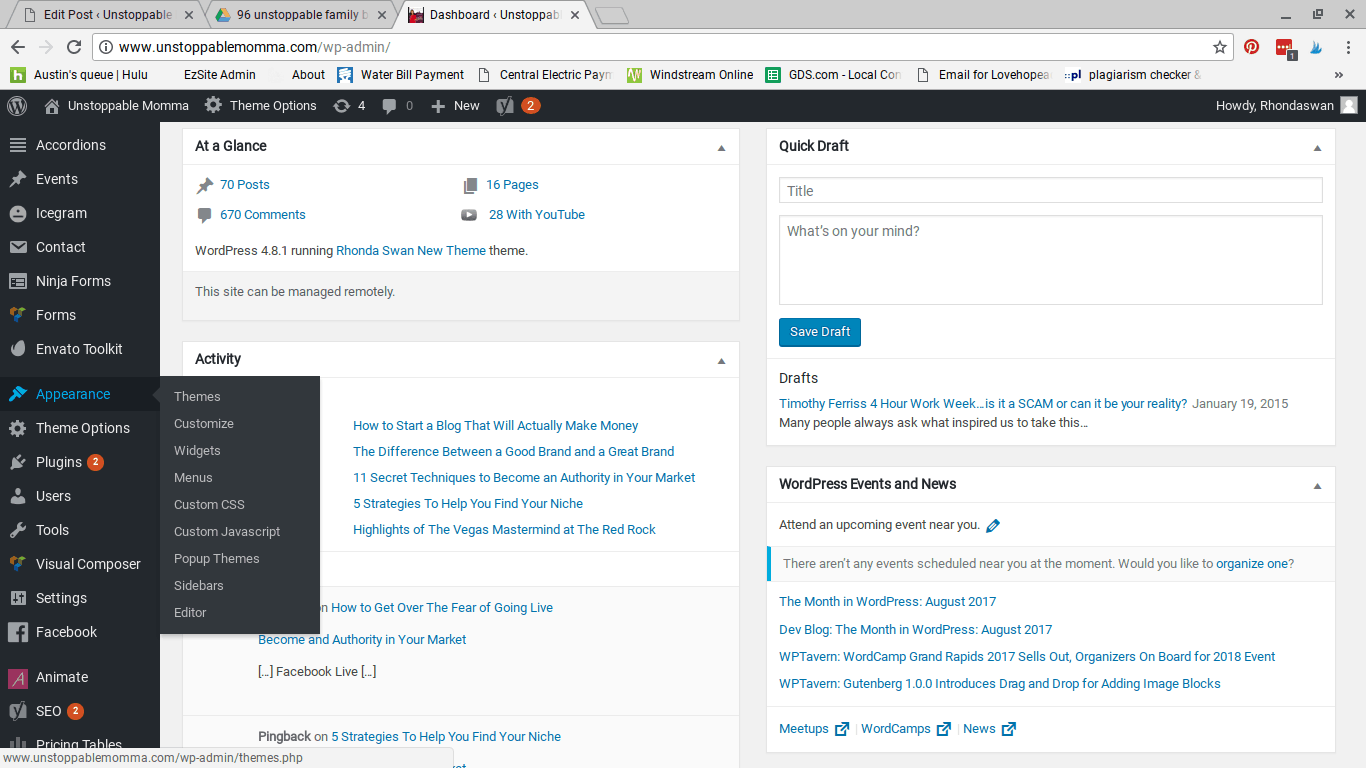
Task: Select Customize in the Appearance submenu
Action: [204, 424]
